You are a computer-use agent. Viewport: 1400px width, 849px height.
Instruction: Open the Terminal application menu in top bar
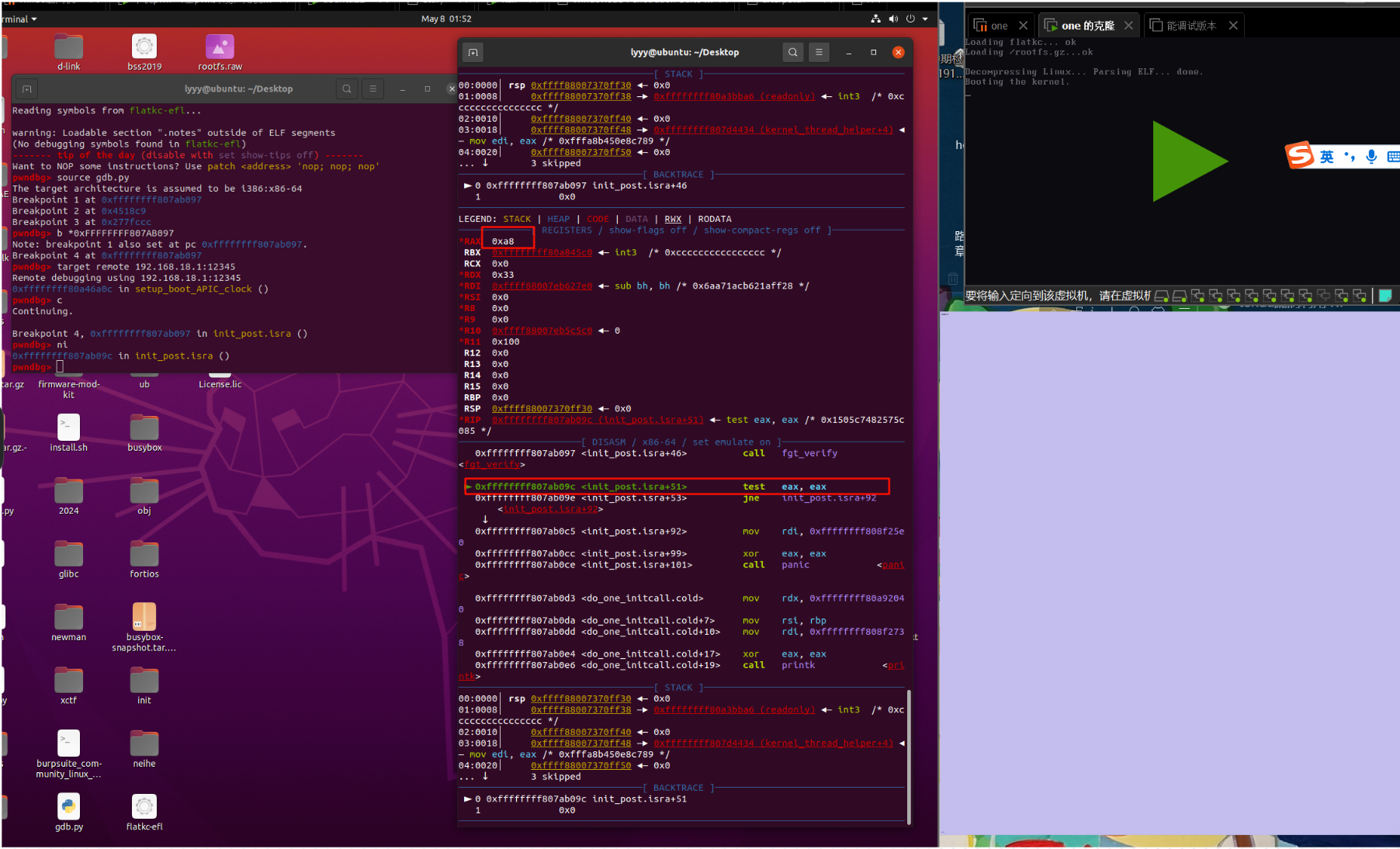[x=19, y=19]
